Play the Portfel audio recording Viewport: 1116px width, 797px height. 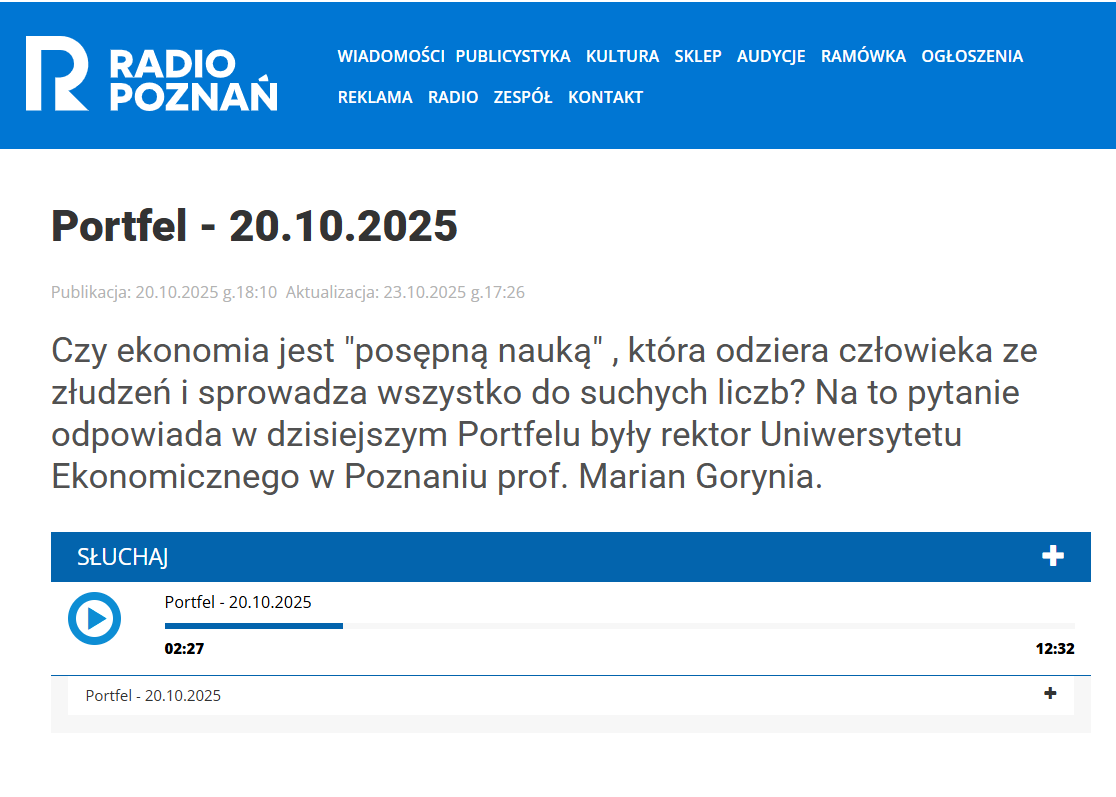click(x=94, y=618)
